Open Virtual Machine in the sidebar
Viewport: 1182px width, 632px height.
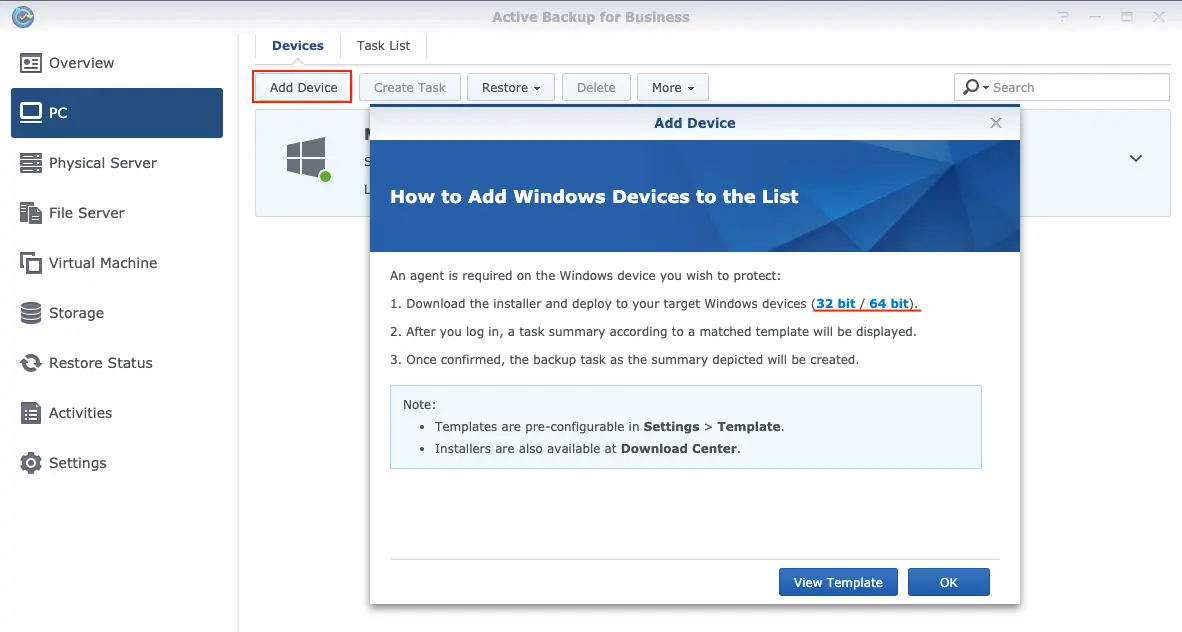tap(117, 263)
